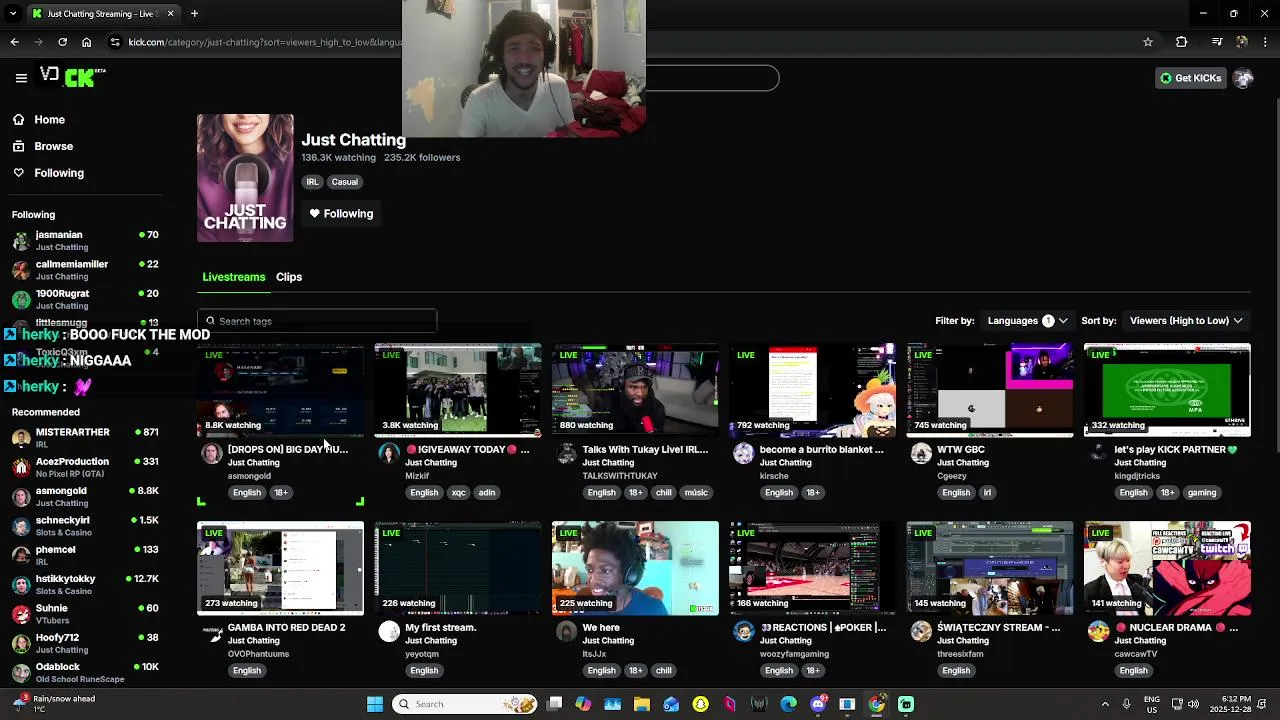The image size is (1280, 720).
Task: Open the Home sidebar link
Action: [39, 120]
